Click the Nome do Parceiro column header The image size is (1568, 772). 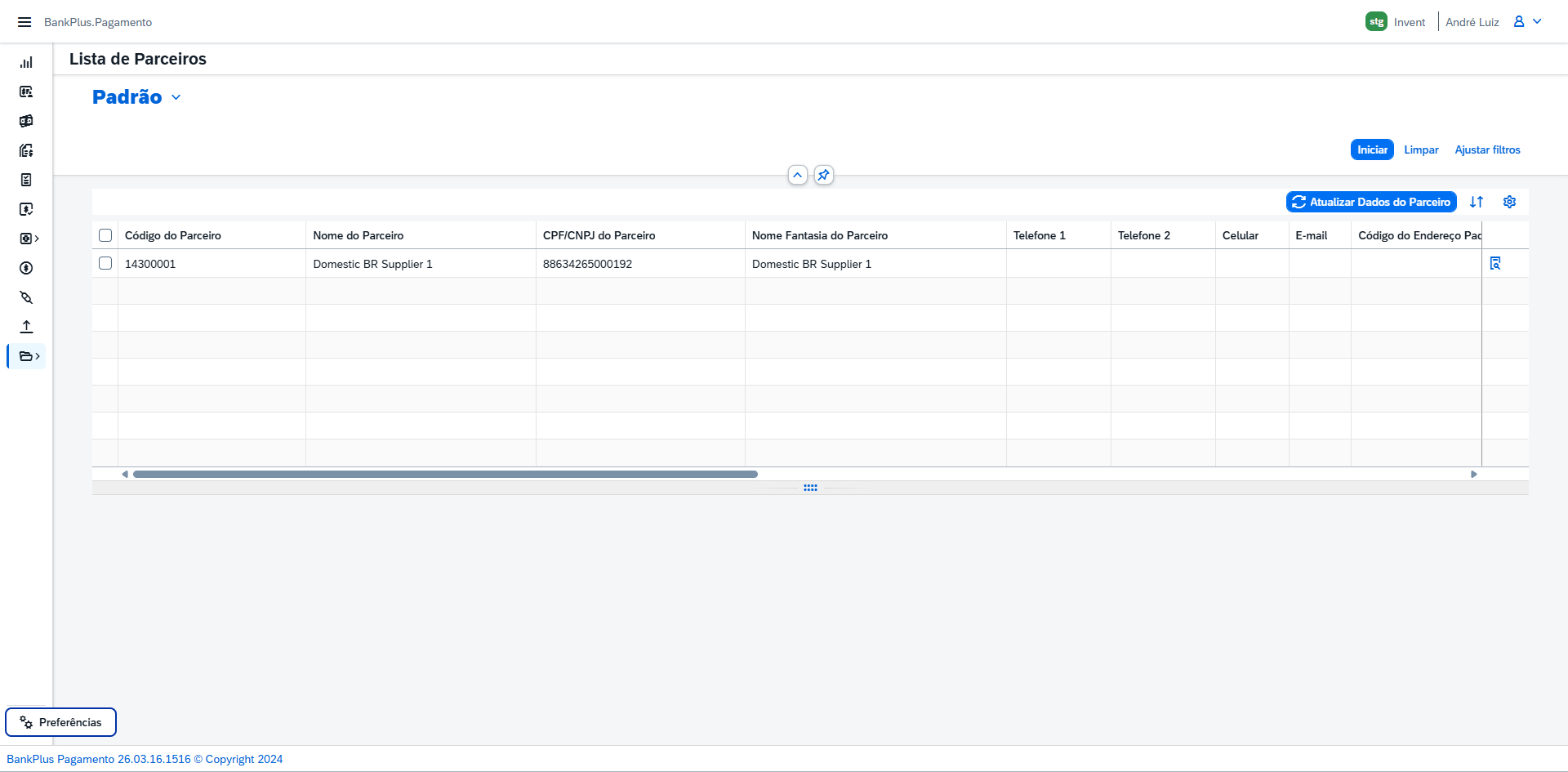coord(421,236)
